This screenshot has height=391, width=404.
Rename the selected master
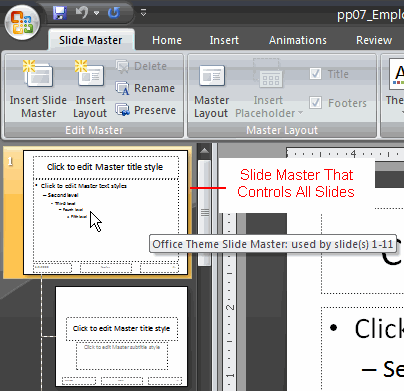pyautogui.click(x=145, y=88)
